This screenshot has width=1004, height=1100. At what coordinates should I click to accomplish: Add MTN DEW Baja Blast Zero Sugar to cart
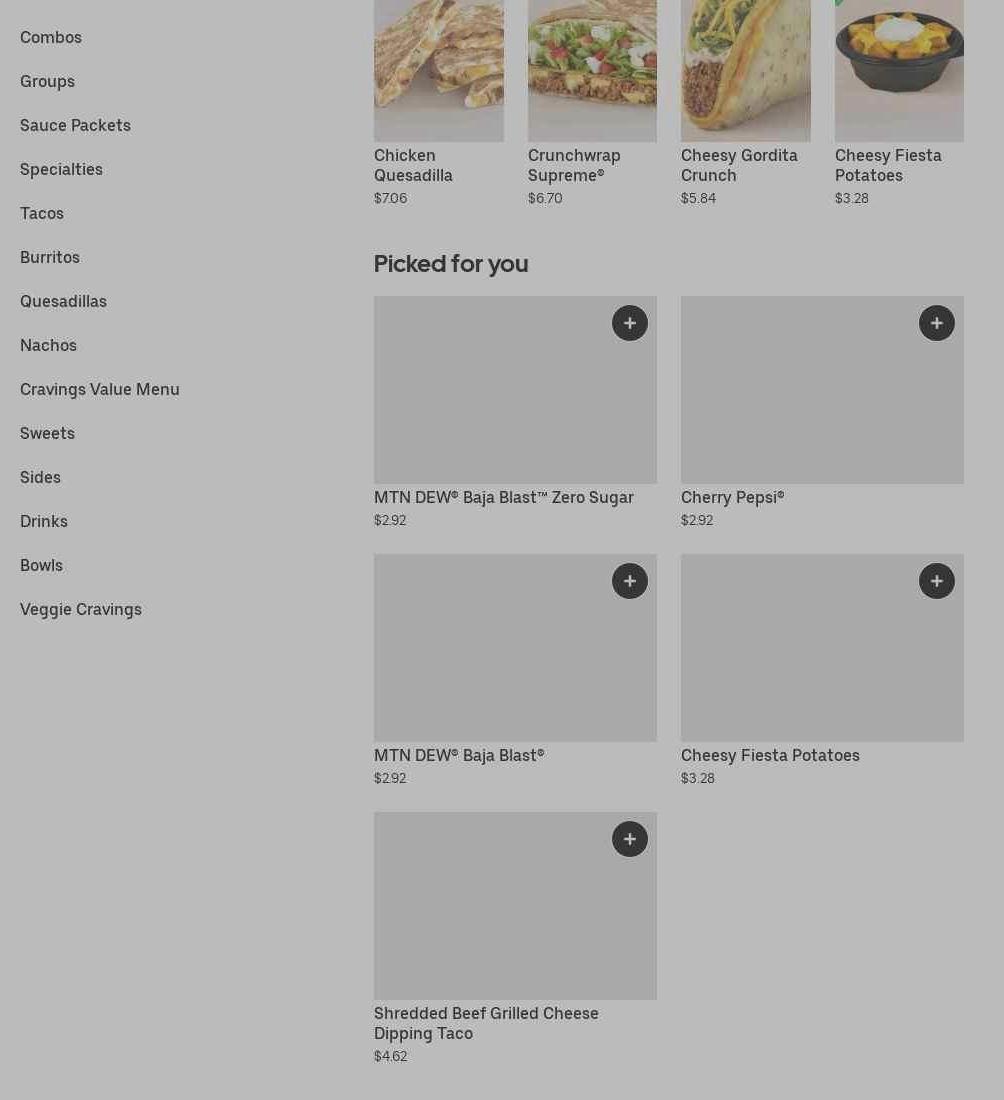pyautogui.click(x=630, y=323)
